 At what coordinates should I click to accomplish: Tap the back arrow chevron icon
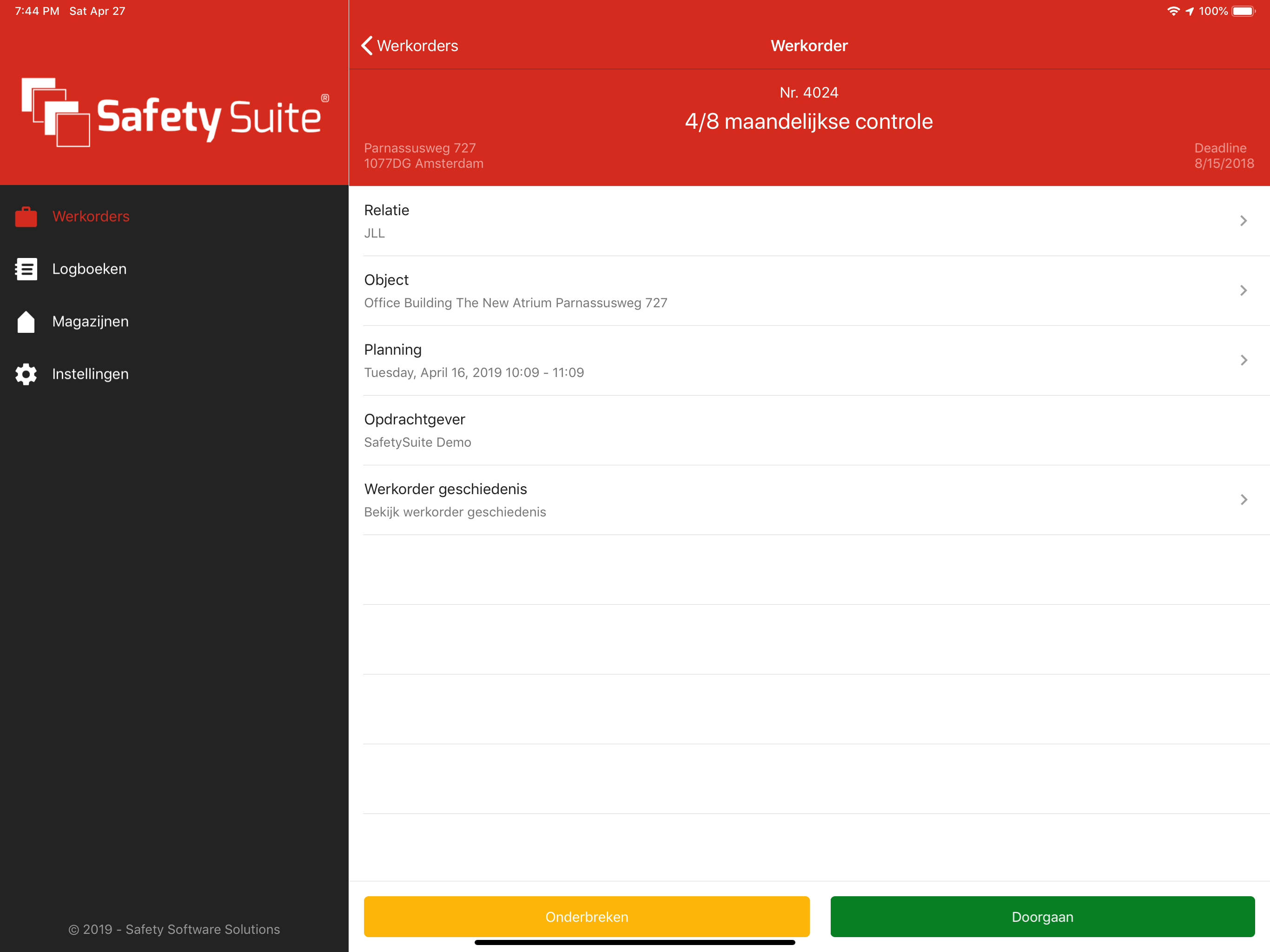[367, 46]
